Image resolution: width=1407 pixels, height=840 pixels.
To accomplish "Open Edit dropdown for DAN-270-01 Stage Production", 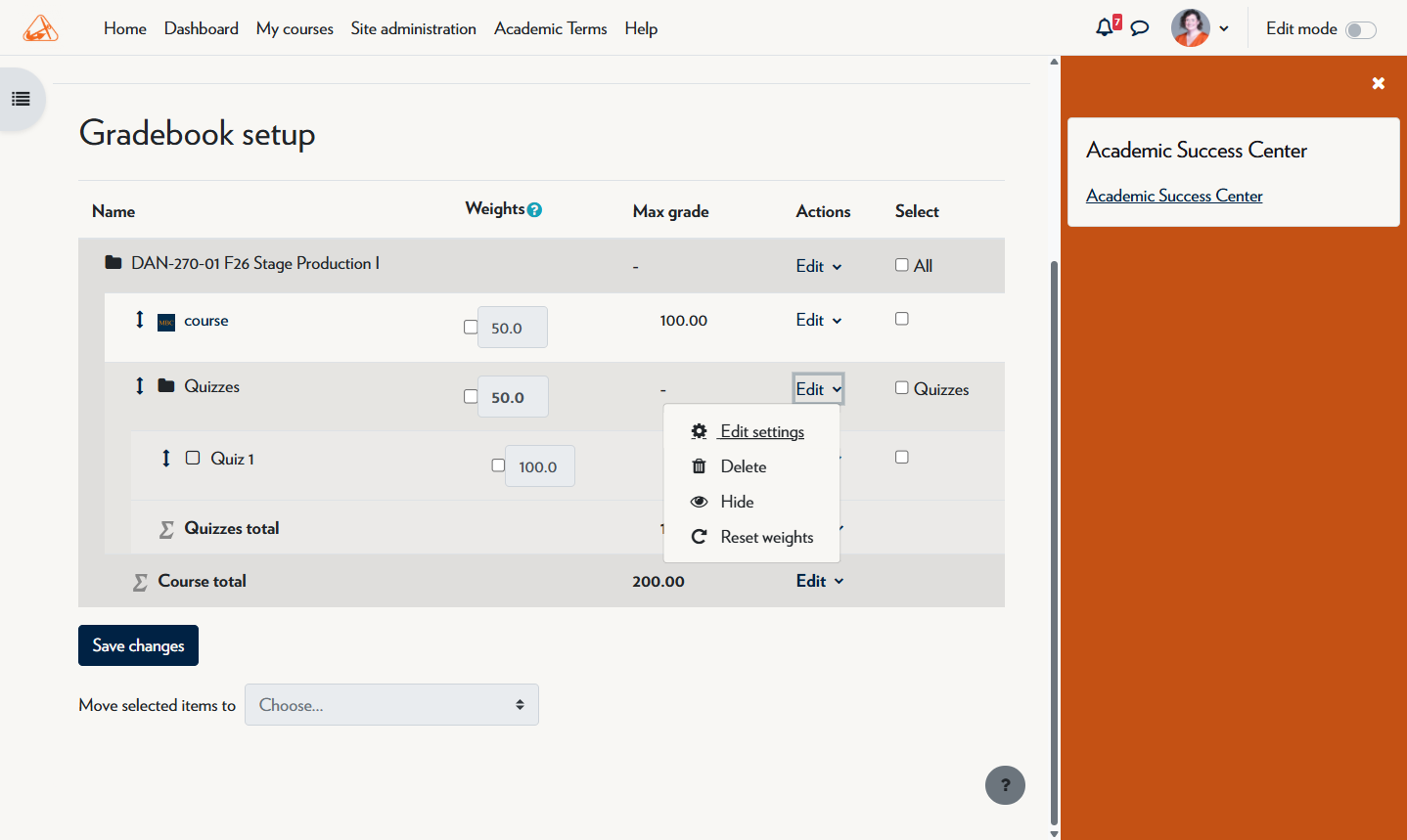I will (x=819, y=266).
